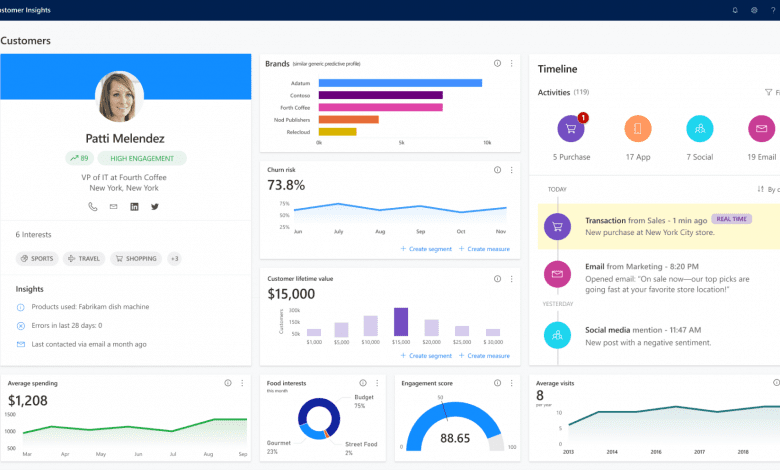Click the pink Email activity icon

coord(761,129)
